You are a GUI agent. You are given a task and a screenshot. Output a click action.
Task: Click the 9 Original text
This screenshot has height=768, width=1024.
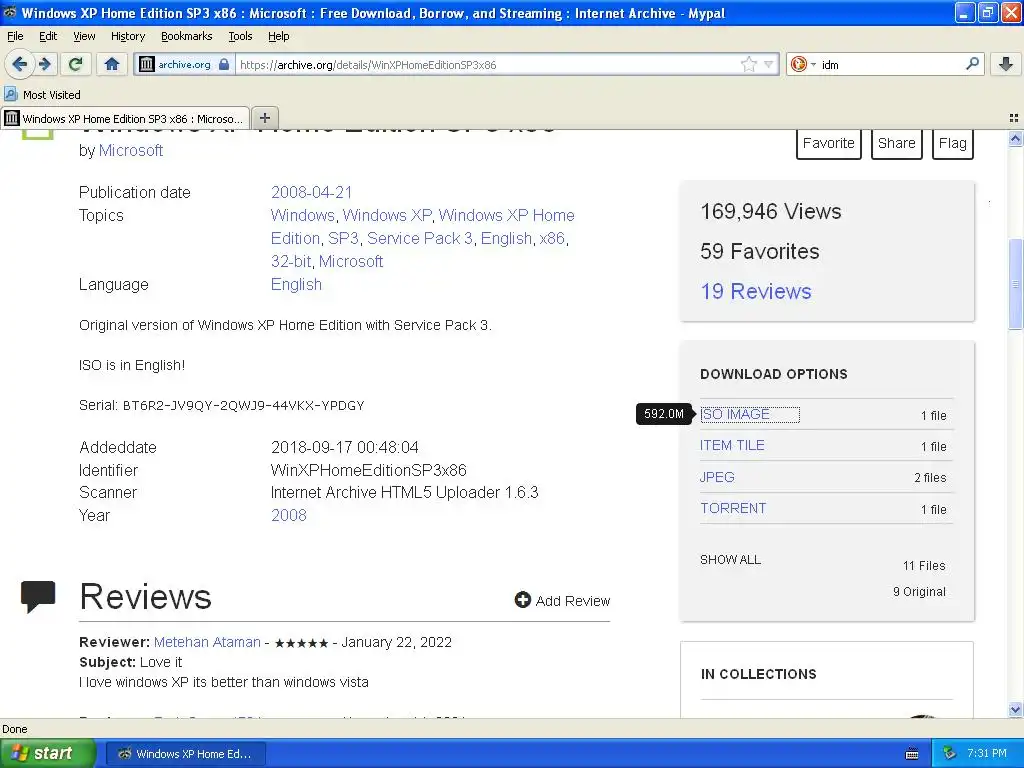(x=920, y=592)
